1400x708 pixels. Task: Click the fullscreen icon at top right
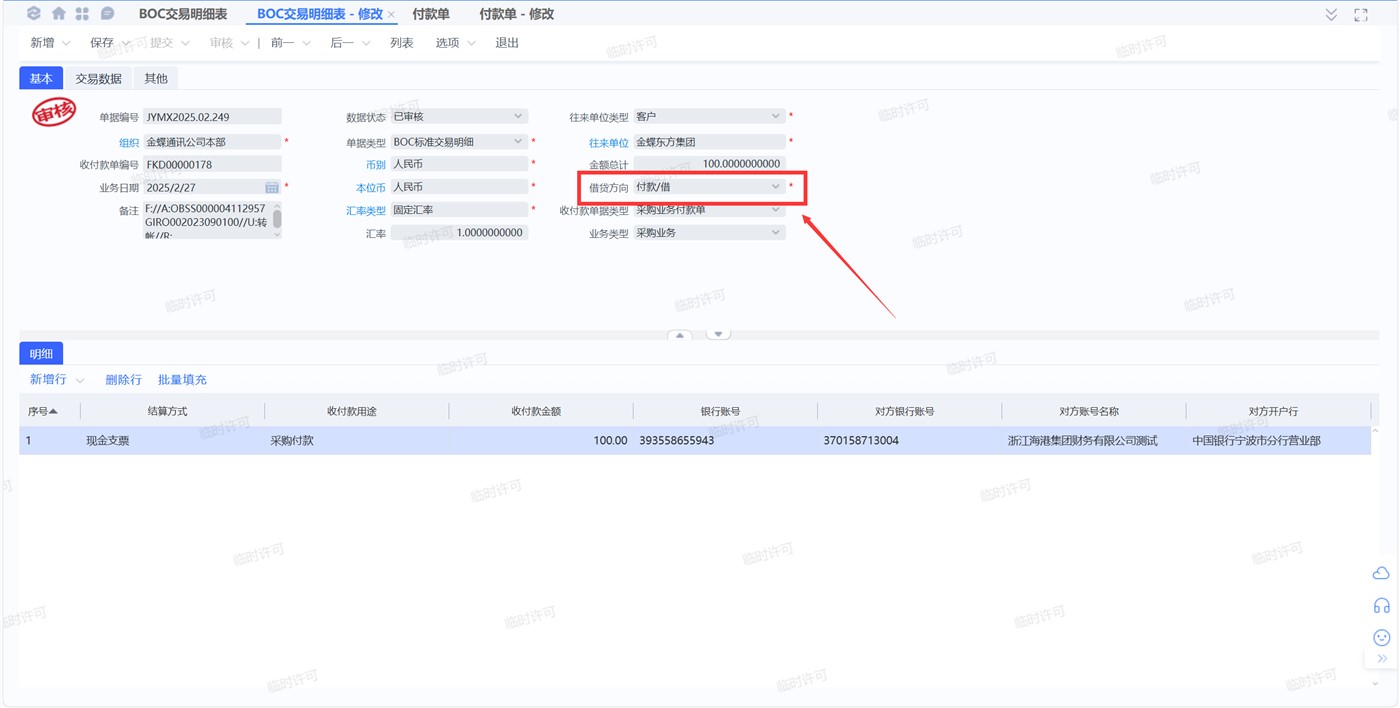click(1360, 14)
